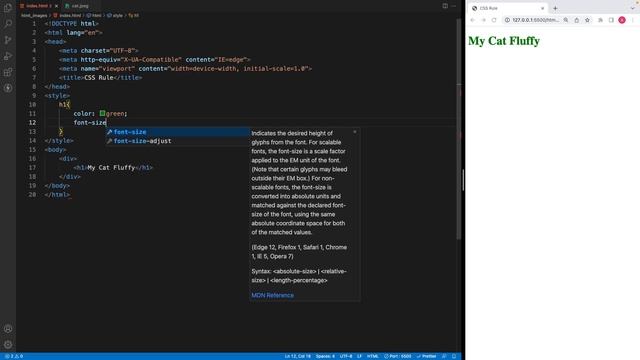Click the html breadcrumb item

click(x=94, y=16)
